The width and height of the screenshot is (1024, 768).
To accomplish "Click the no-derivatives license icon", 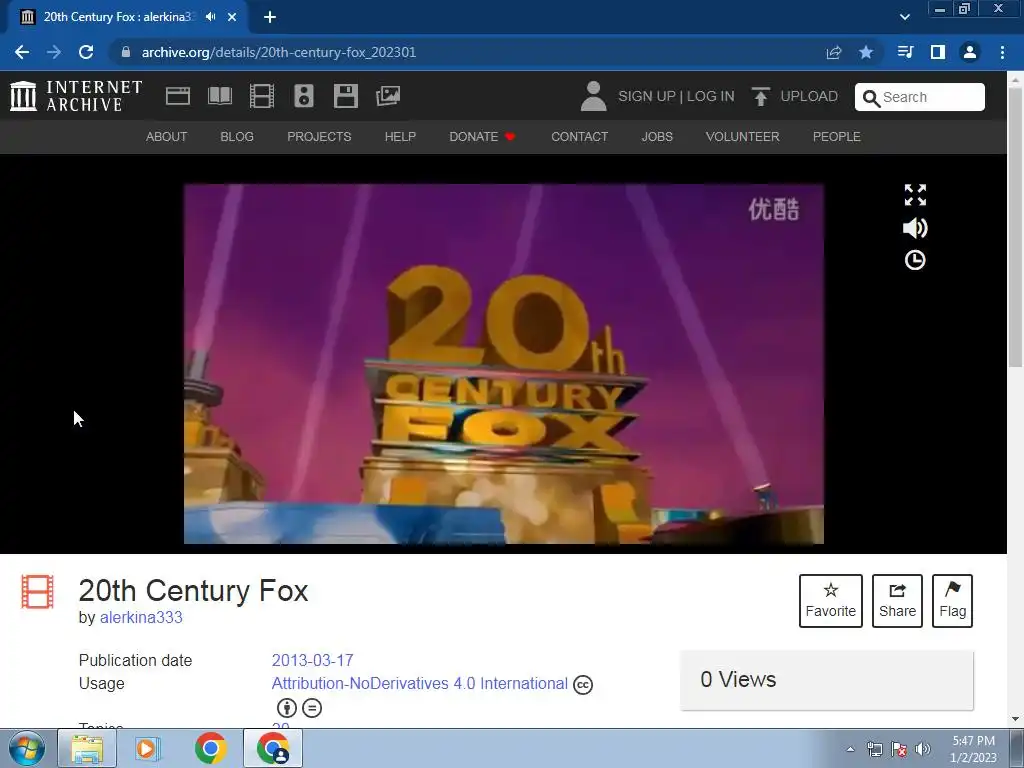I will pyautogui.click(x=312, y=708).
